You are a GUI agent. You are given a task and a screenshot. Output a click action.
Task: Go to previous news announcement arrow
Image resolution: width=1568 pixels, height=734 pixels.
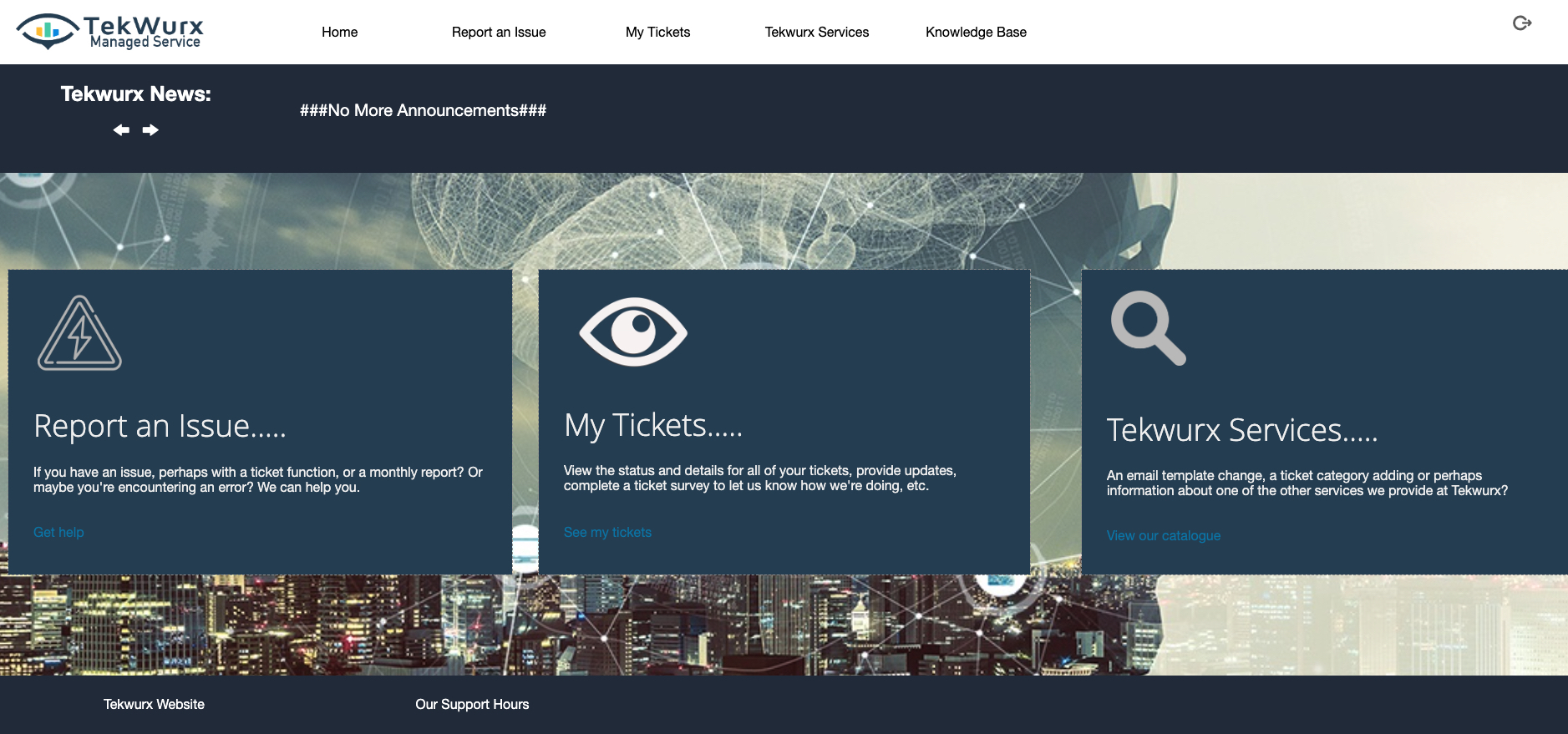(x=122, y=130)
